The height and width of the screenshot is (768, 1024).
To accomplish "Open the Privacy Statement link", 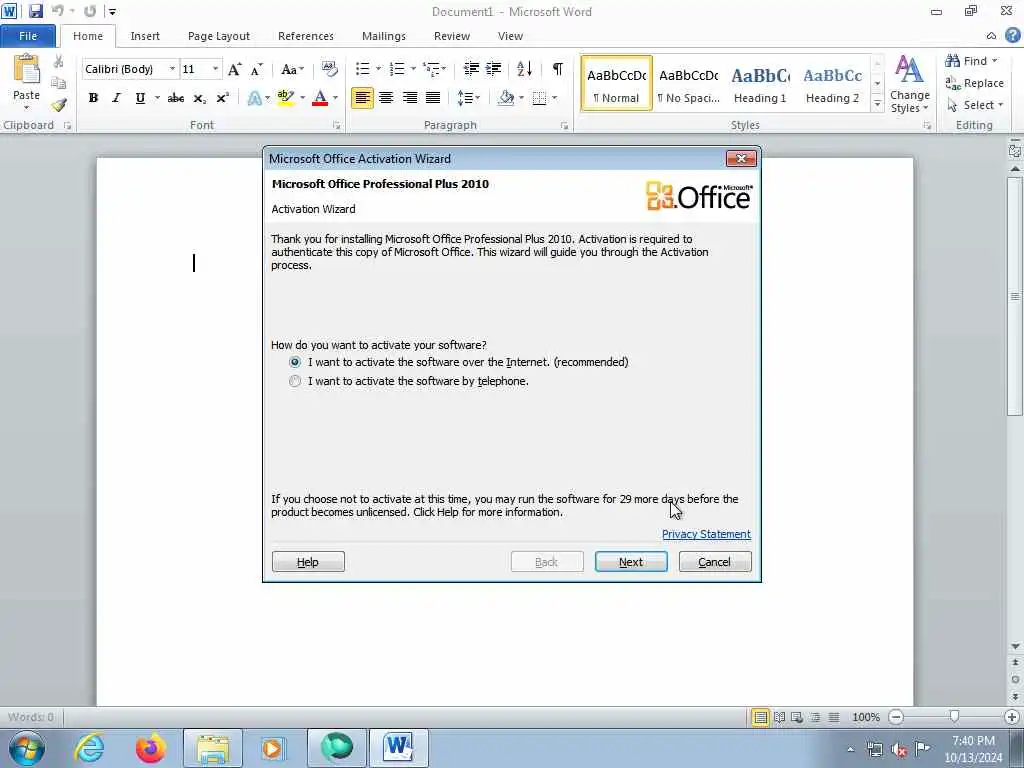I will 706,534.
